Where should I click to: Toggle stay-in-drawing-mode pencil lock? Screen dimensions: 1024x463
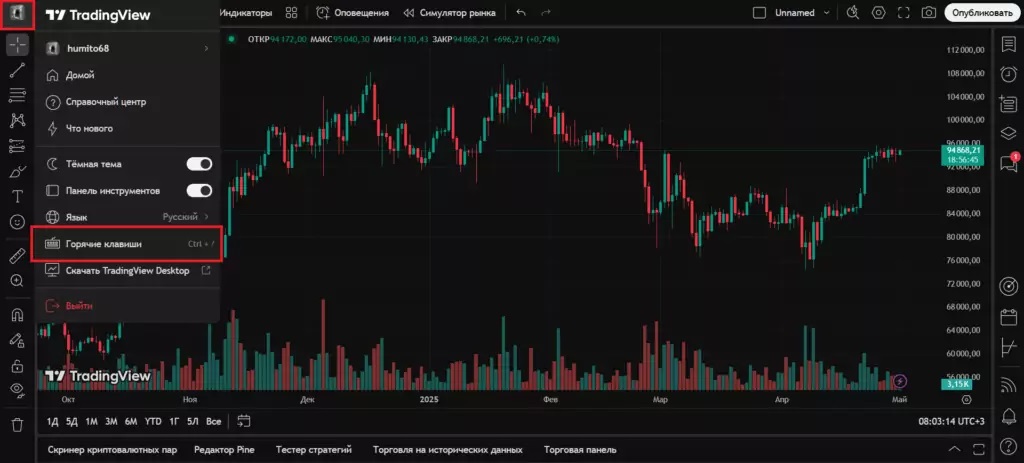18,340
